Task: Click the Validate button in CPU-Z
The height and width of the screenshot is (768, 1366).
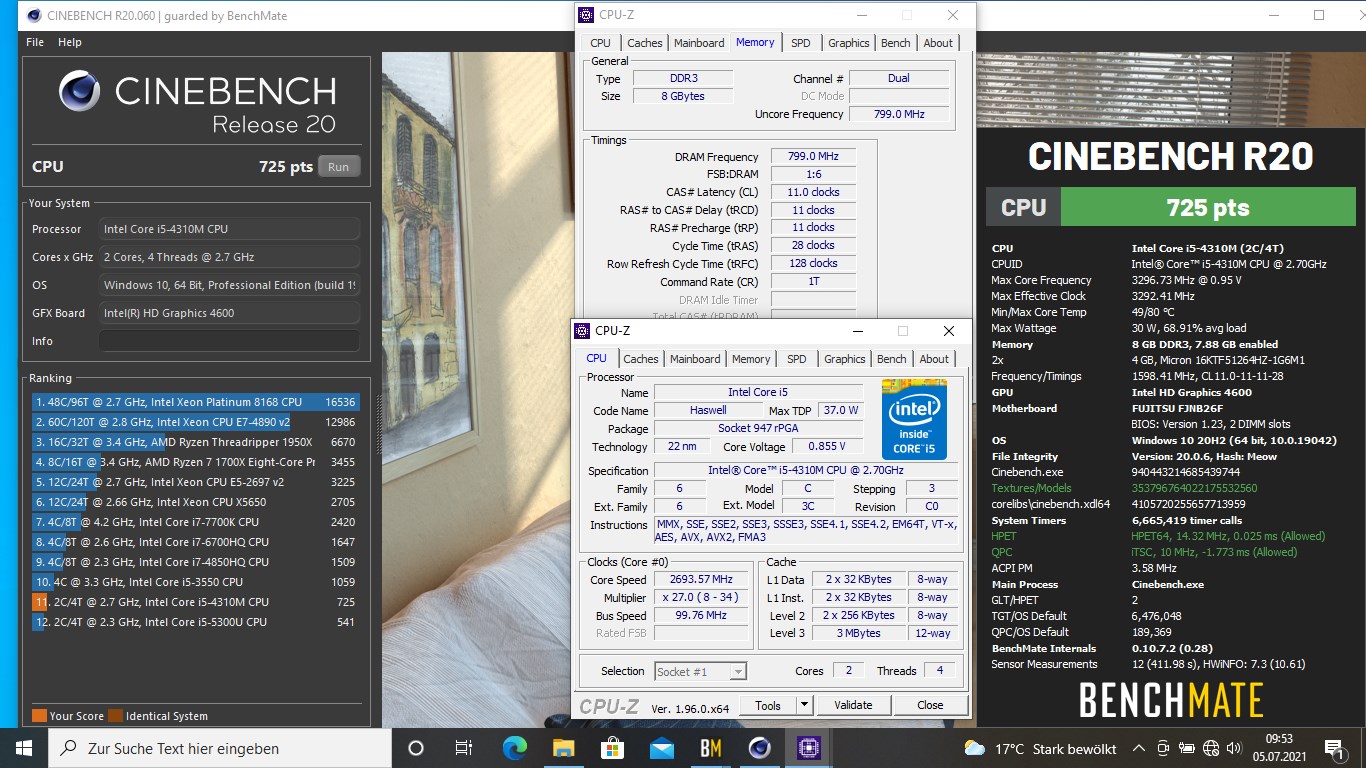Action: [853, 705]
